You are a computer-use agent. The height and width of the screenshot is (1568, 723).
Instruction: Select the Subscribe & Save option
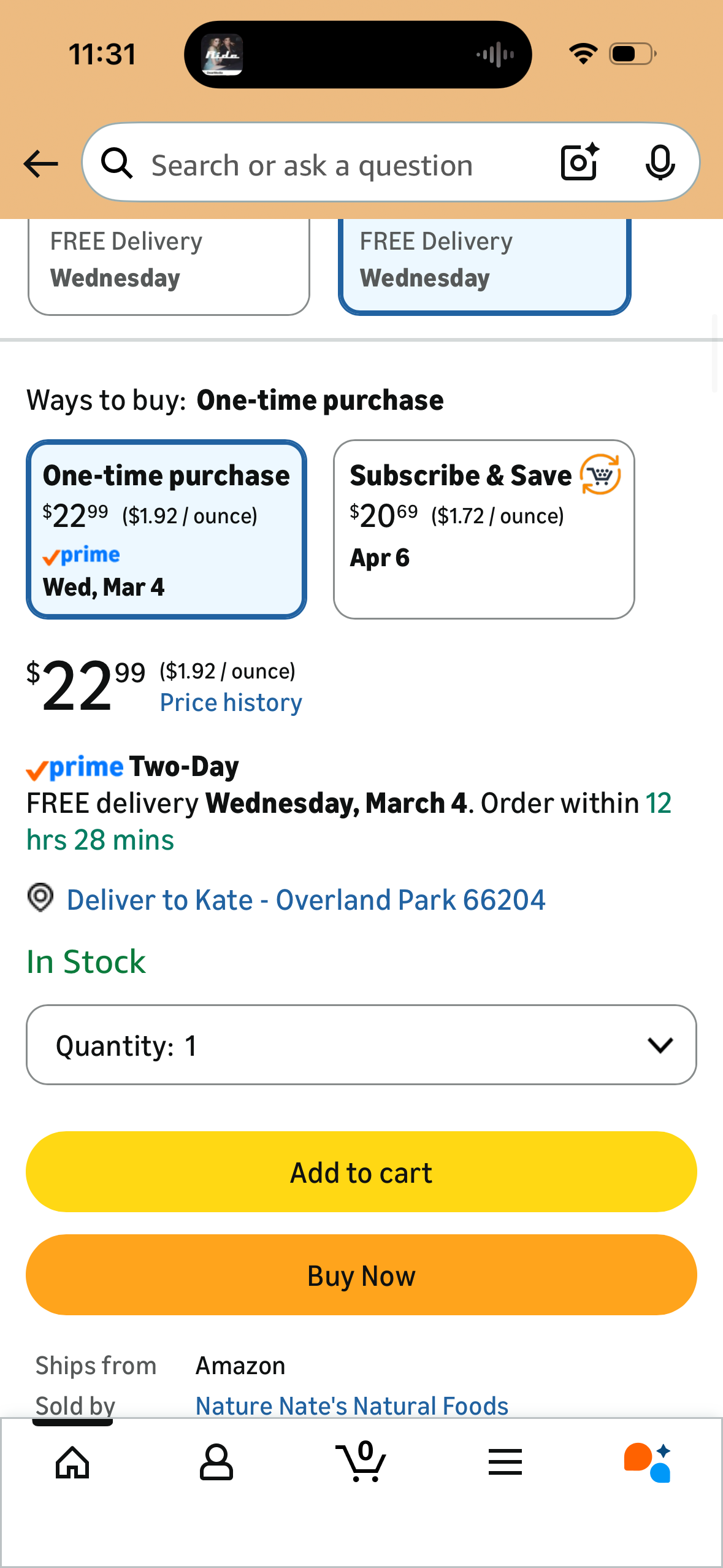[x=484, y=529]
